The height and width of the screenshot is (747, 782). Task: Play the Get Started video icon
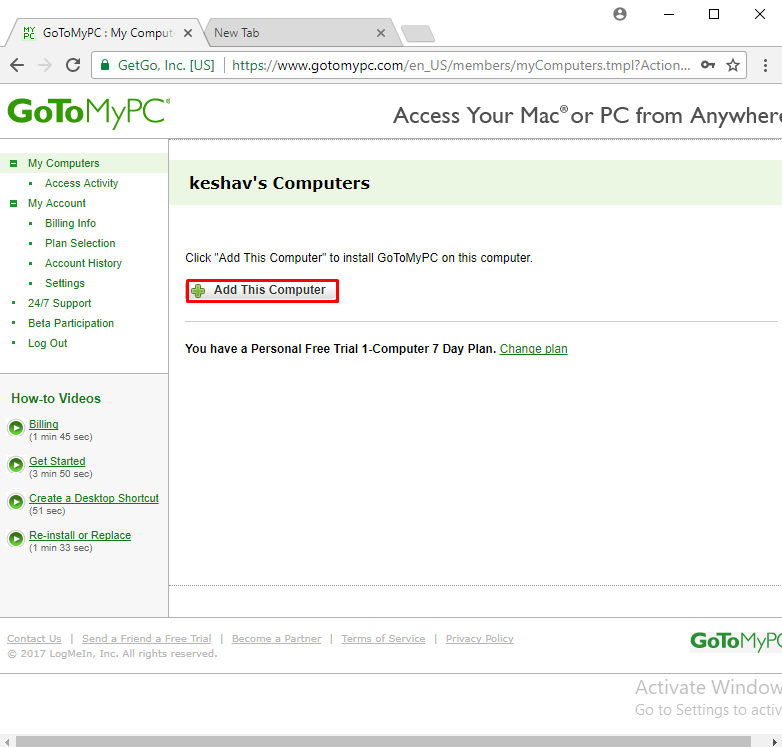(x=16, y=465)
